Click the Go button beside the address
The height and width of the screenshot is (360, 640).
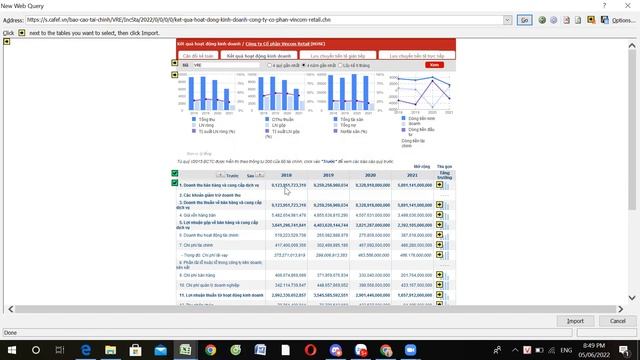[x=524, y=20]
